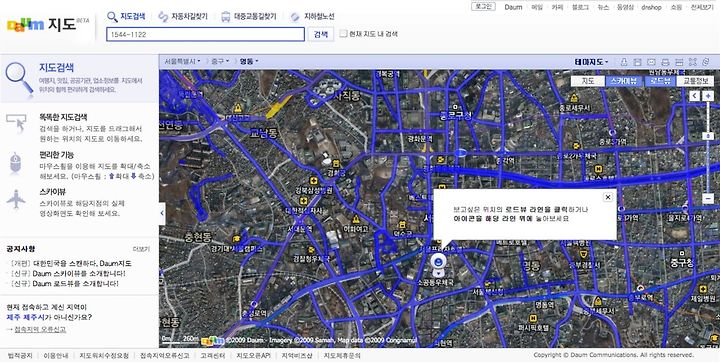Click the palace marker above 경희궁

(337, 164)
